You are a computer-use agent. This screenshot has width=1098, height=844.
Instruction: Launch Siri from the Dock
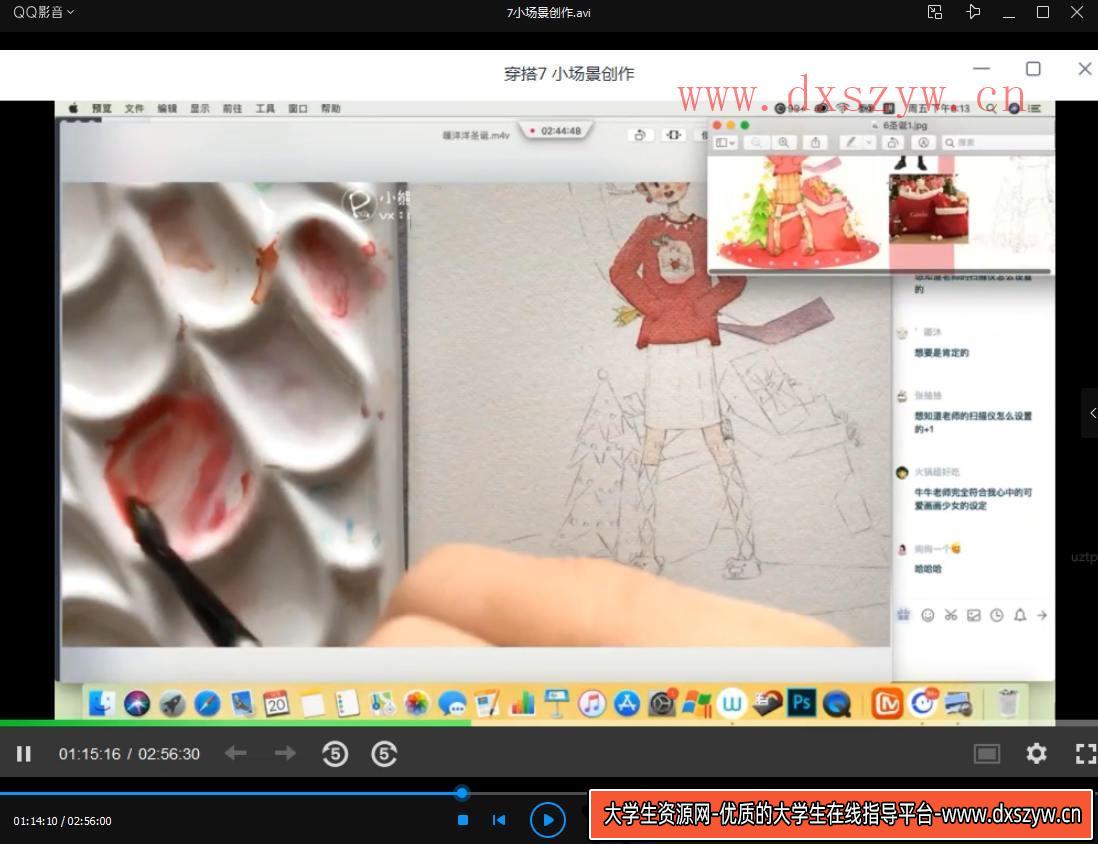point(137,703)
